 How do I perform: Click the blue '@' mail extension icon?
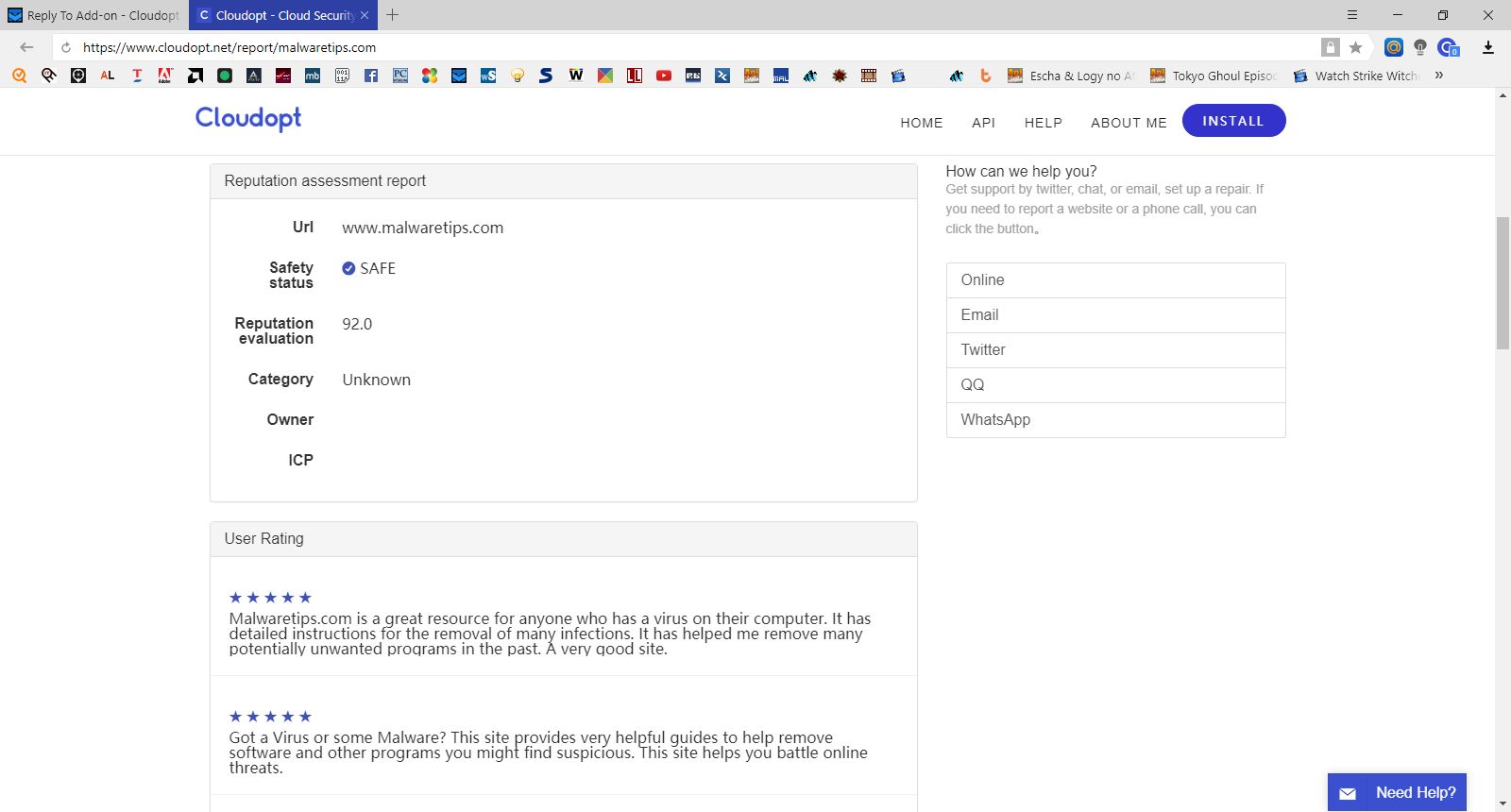click(1394, 47)
